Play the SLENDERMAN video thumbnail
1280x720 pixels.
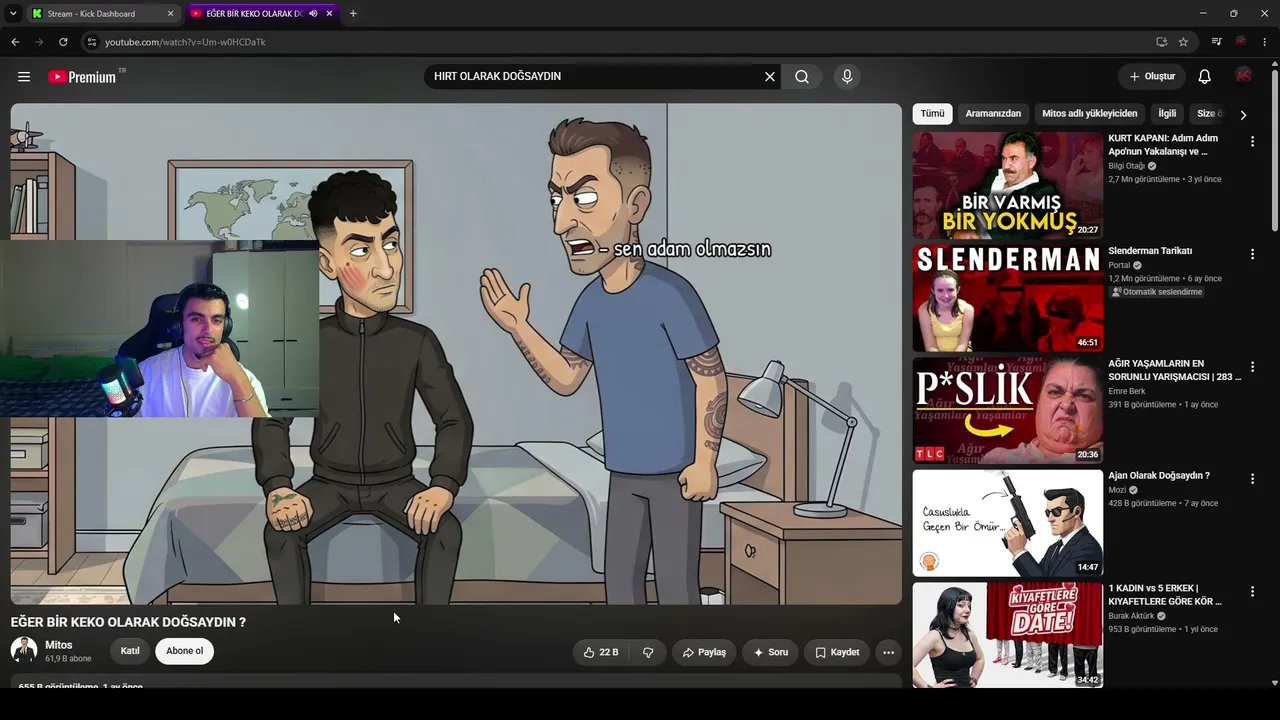[x=1008, y=298]
